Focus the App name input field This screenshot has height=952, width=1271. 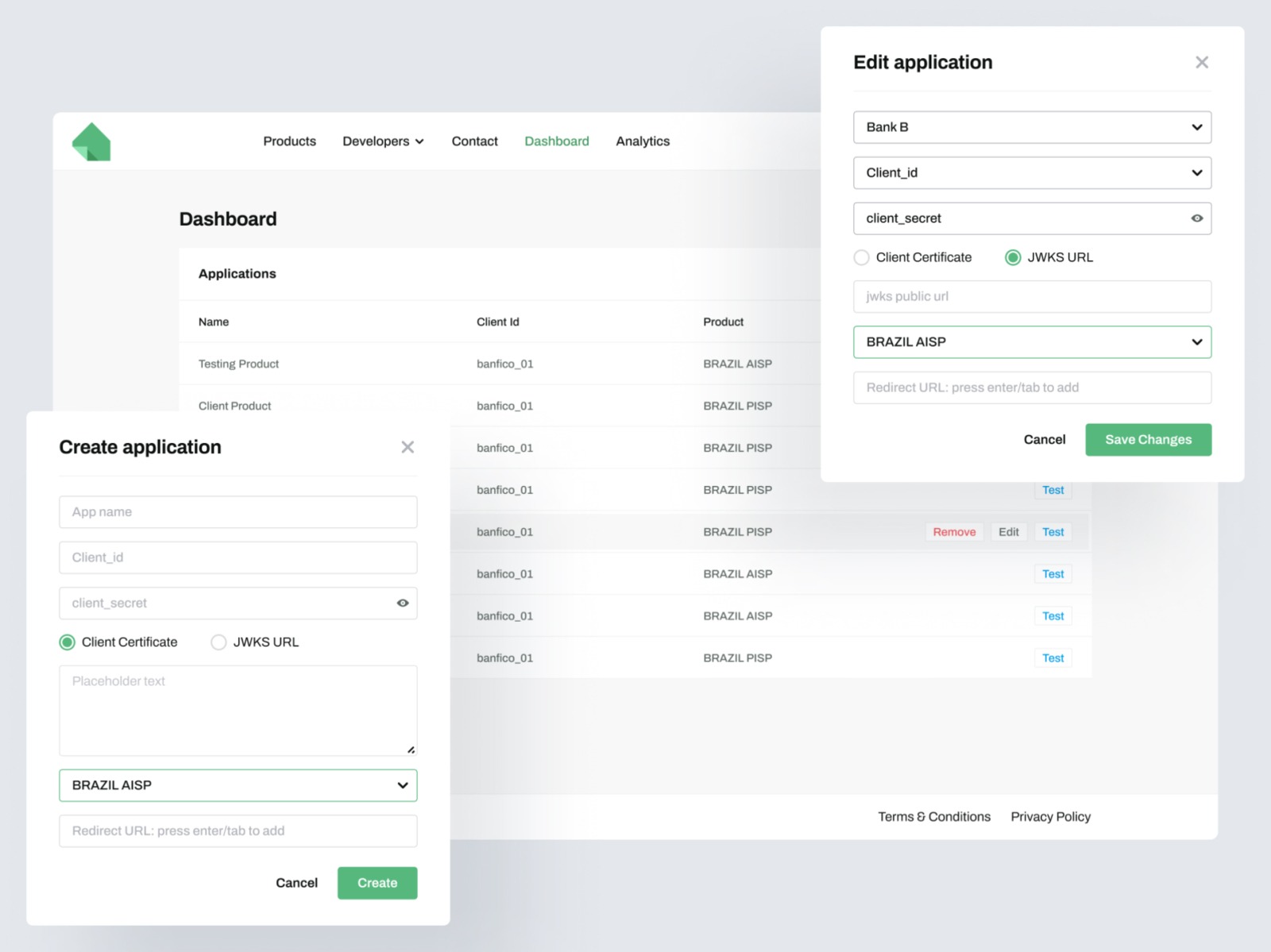[x=238, y=512]
